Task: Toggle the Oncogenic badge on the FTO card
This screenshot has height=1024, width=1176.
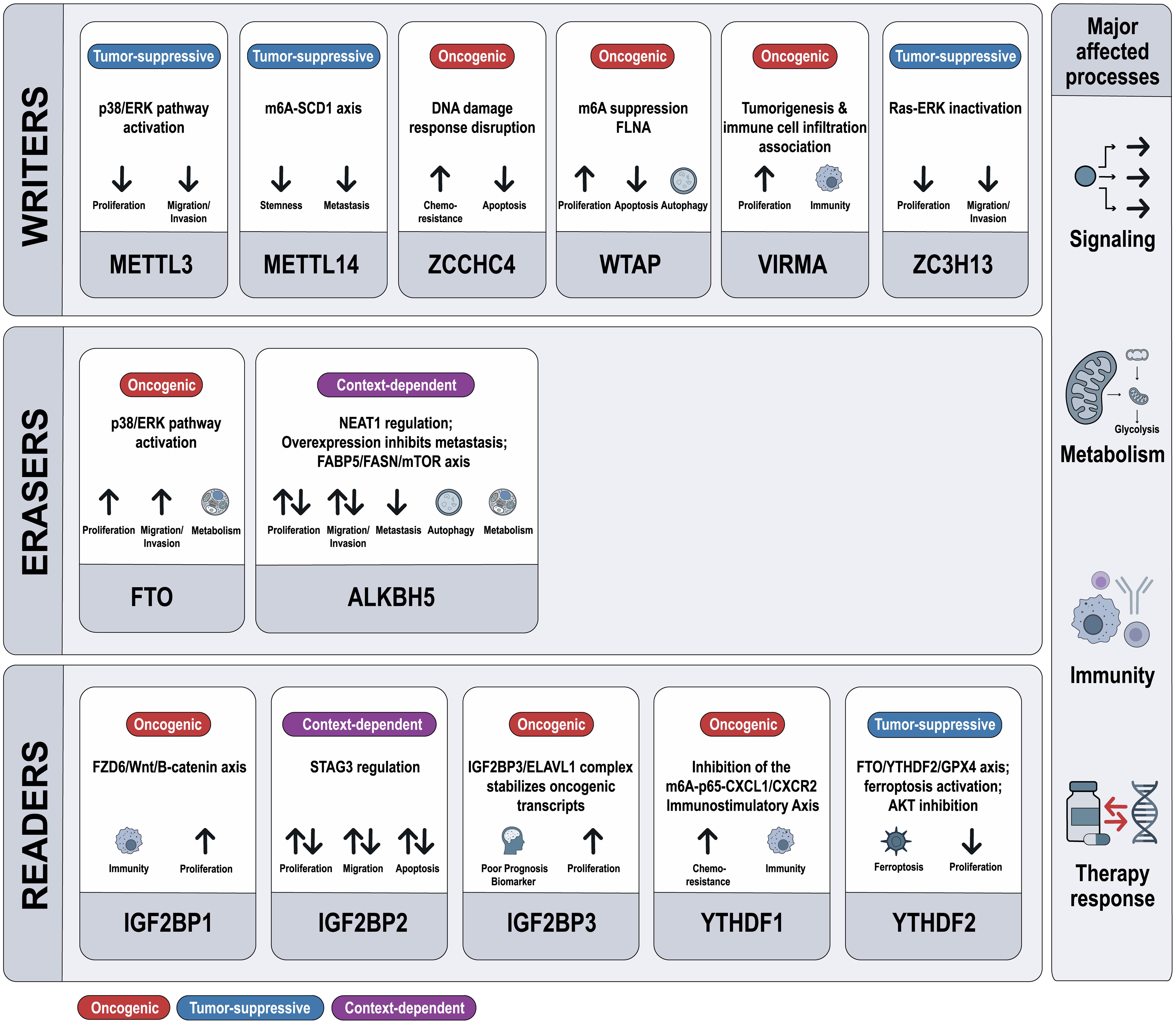Action: (162, 385)
